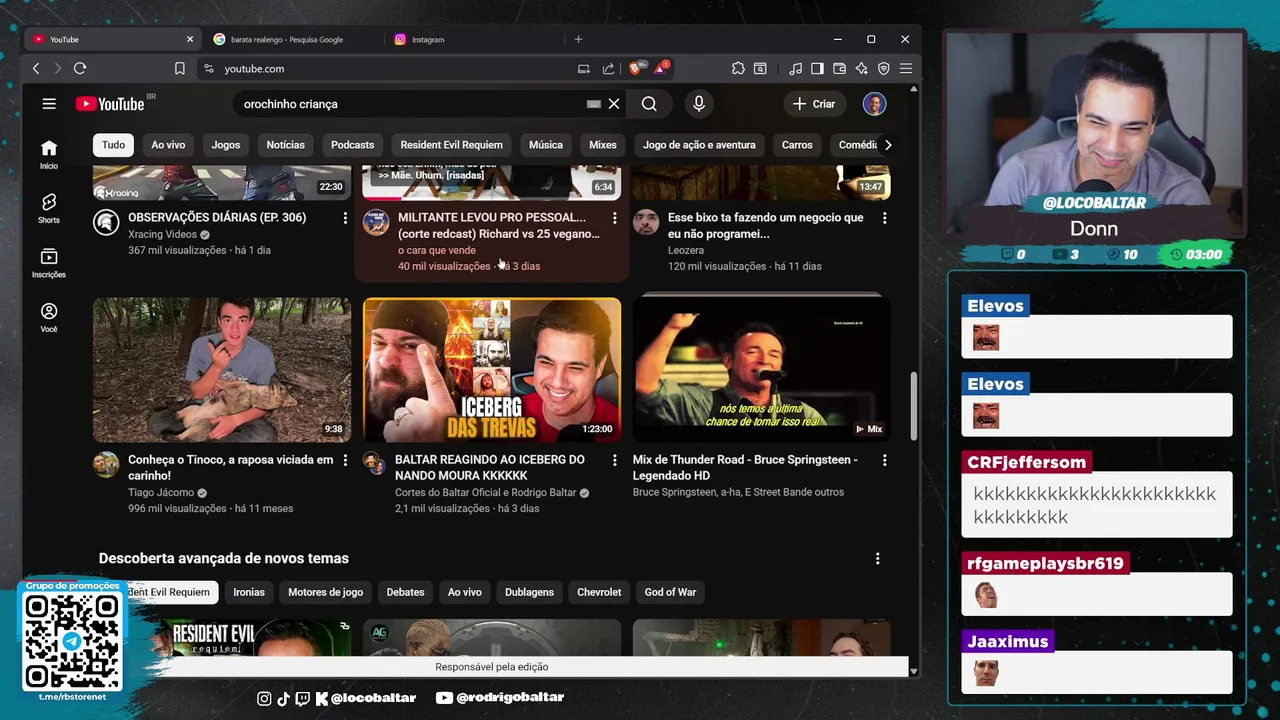
Task: Open options for BALTAR REAGINDO video
Action: point(614,460)
